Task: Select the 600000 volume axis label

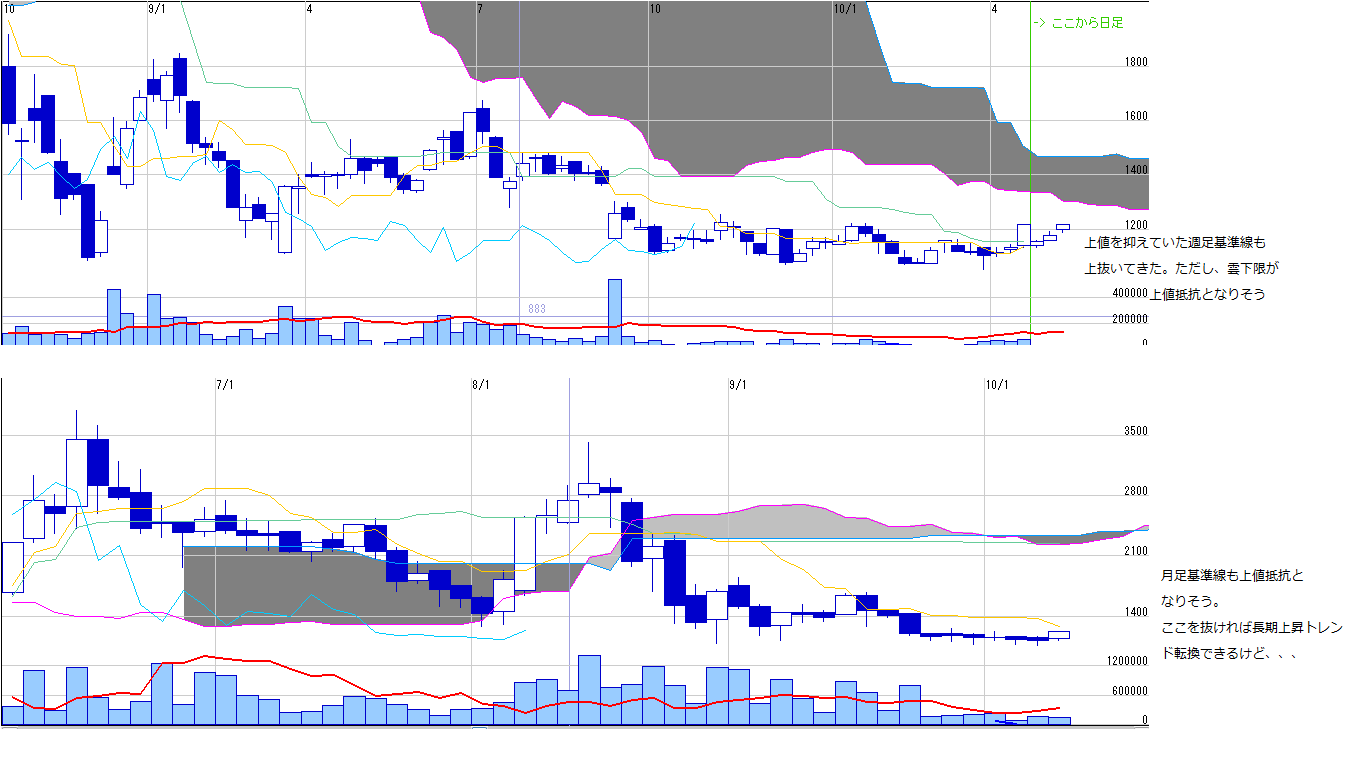Action: point(1129,691)
